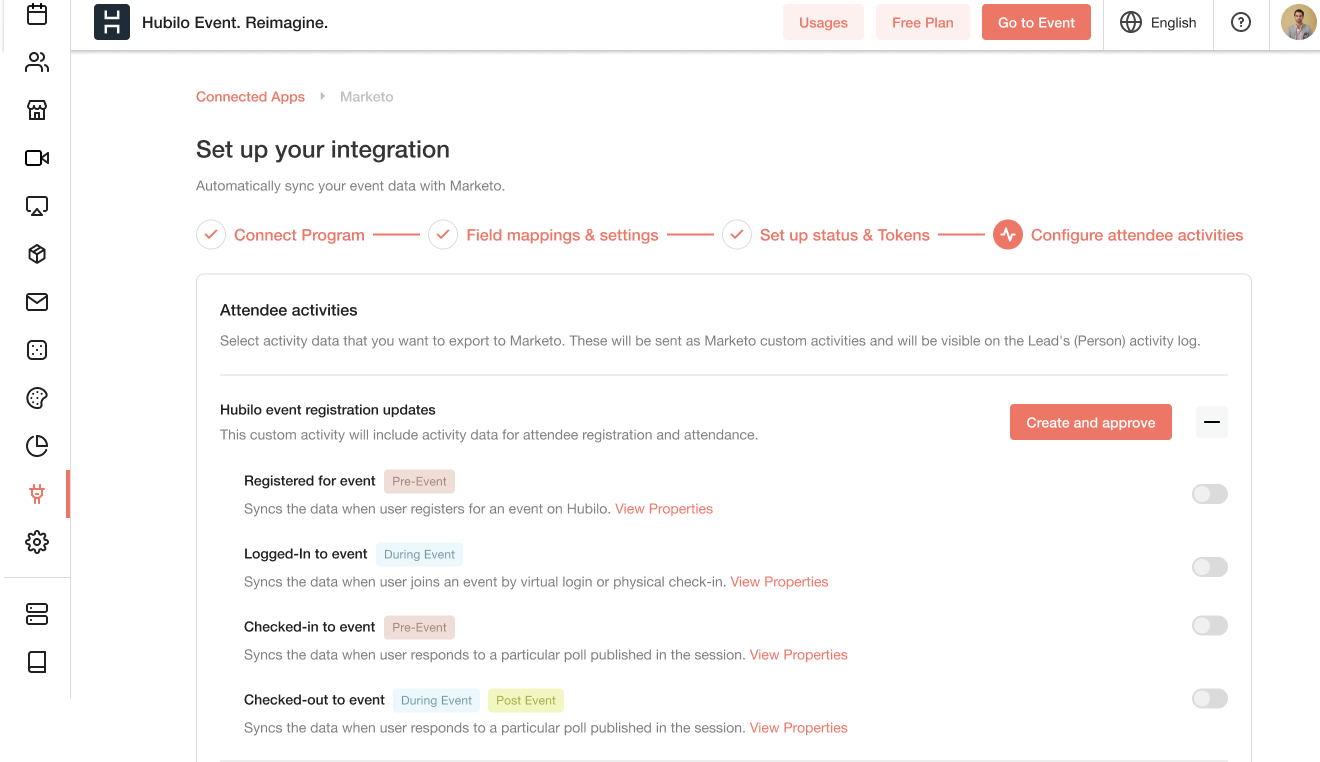Enable the Checked-in to event toggle
Viewport: 1320px width, 762px height.
point(1209,626)
